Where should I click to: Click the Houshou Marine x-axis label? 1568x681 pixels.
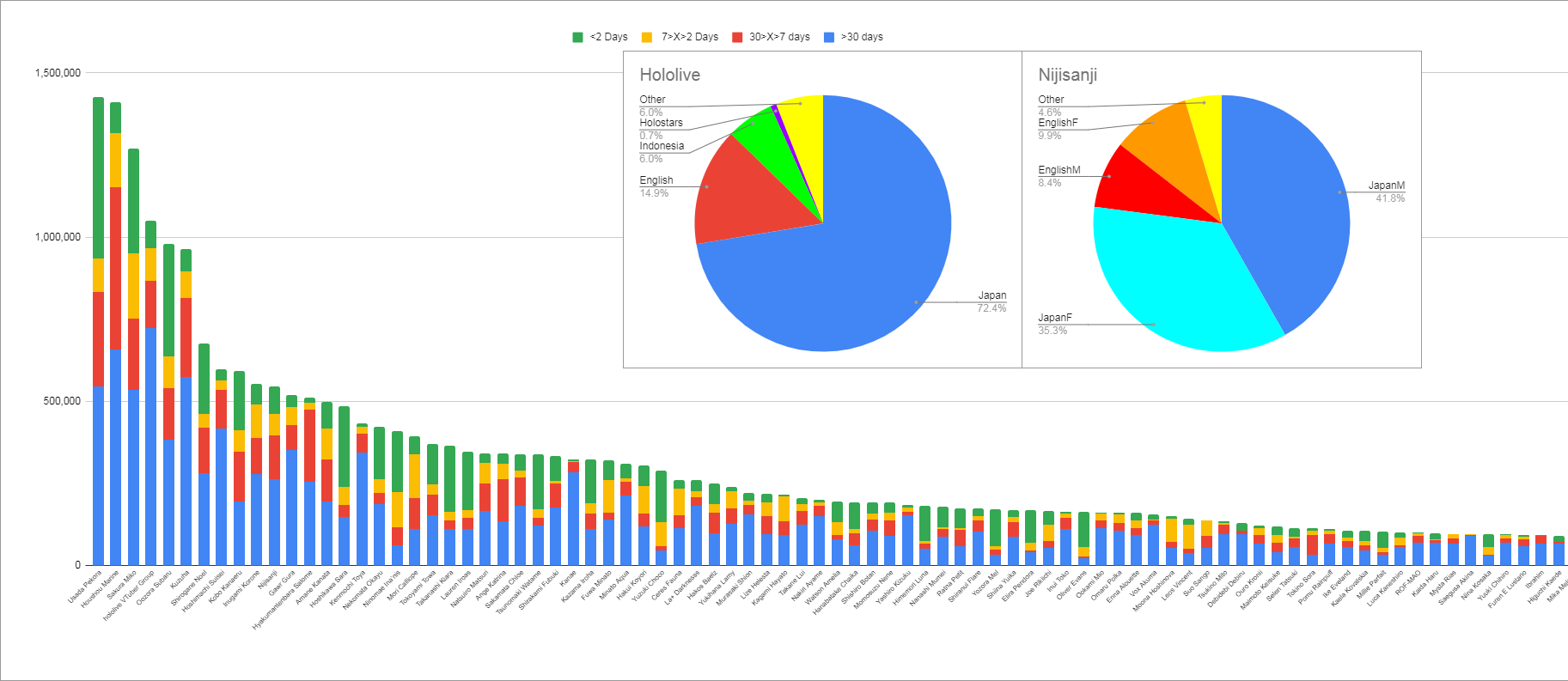(101, 589)
